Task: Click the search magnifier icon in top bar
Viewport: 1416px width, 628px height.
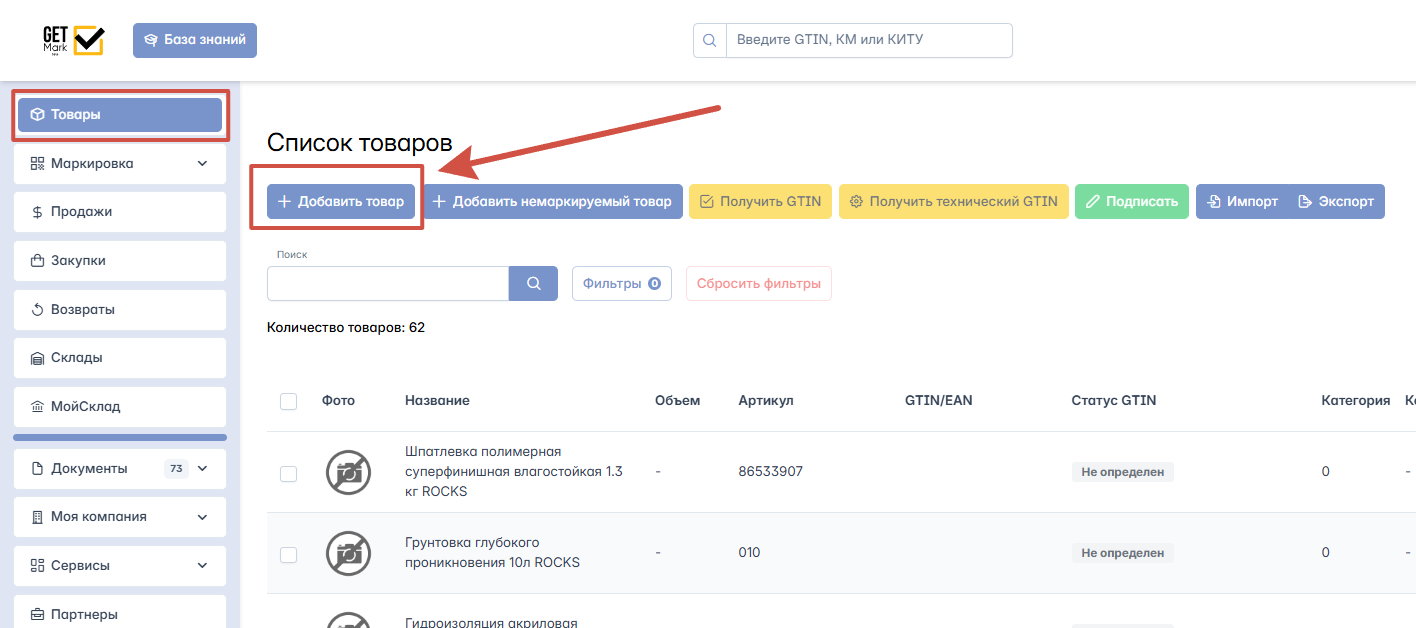Action: (x=710, y=41)
